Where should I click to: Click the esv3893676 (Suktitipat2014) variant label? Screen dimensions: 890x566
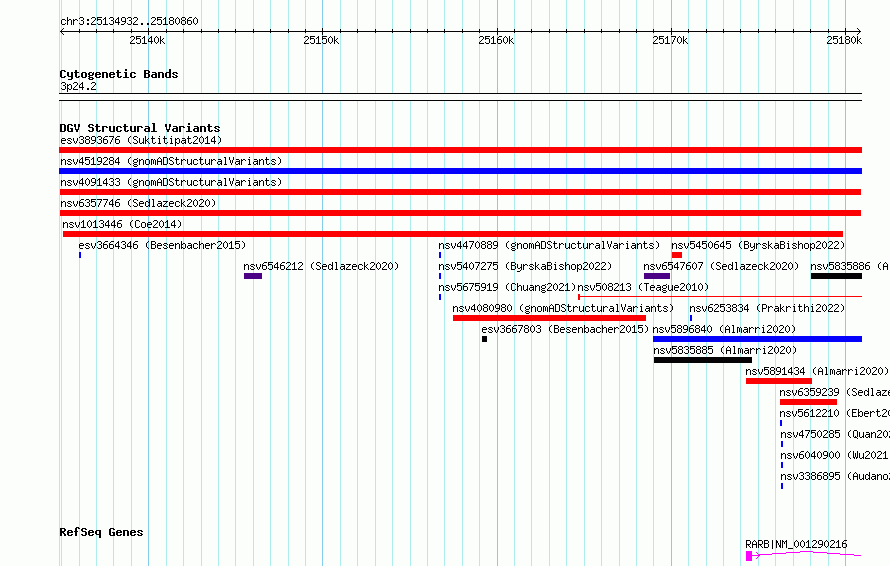(x=141, y=140)
